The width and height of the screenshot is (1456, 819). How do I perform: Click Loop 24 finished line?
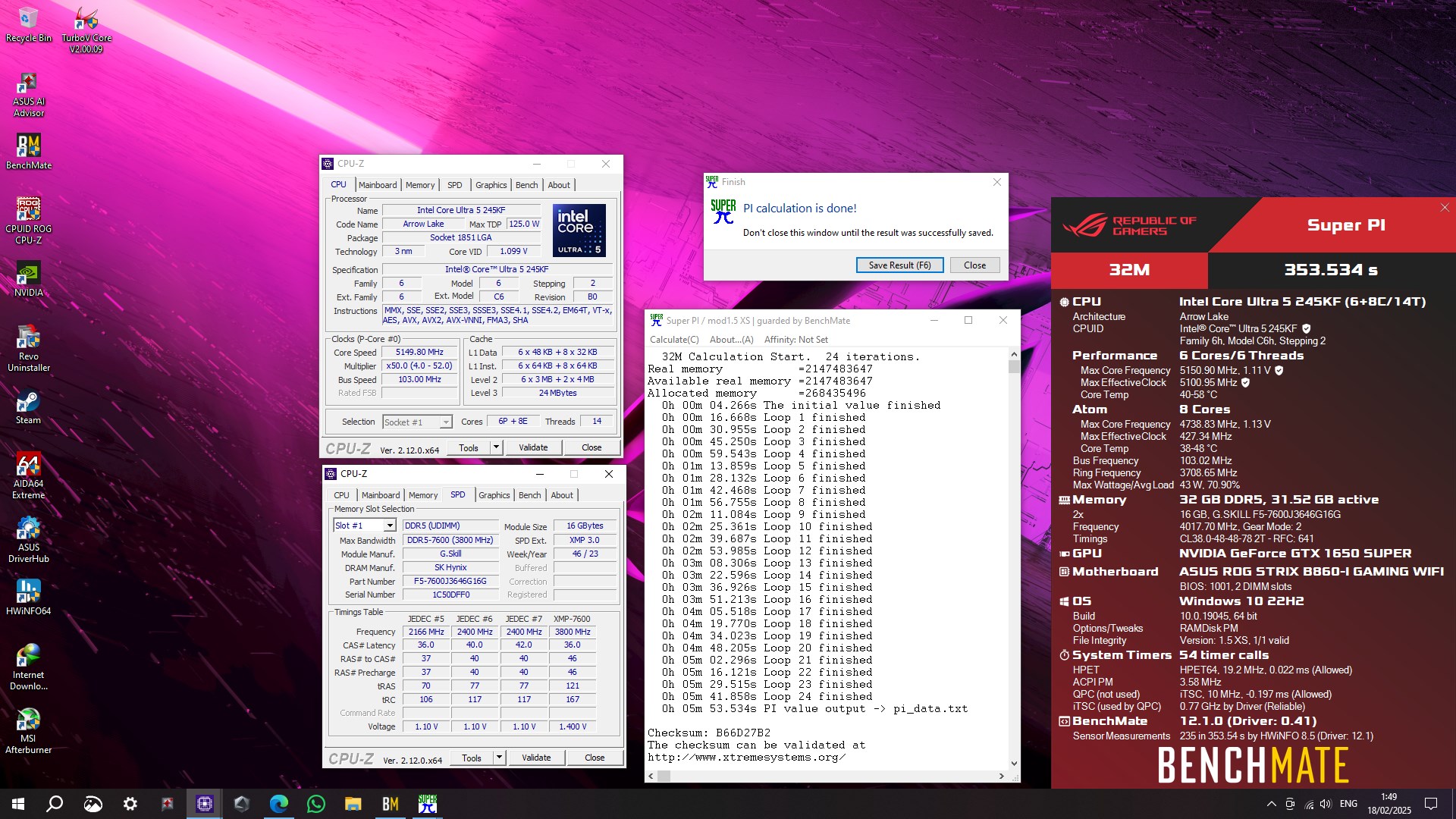[x=766, y=697]
